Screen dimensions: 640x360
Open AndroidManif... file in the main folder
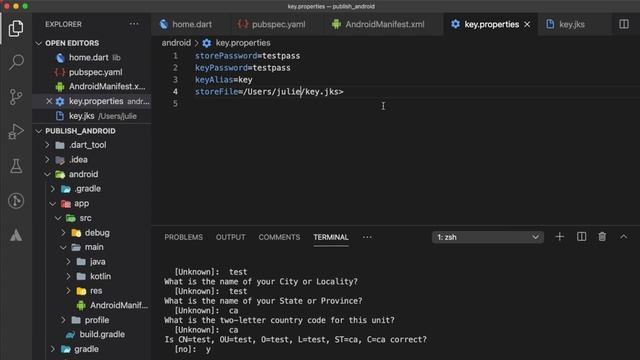(x=119, y=305)
